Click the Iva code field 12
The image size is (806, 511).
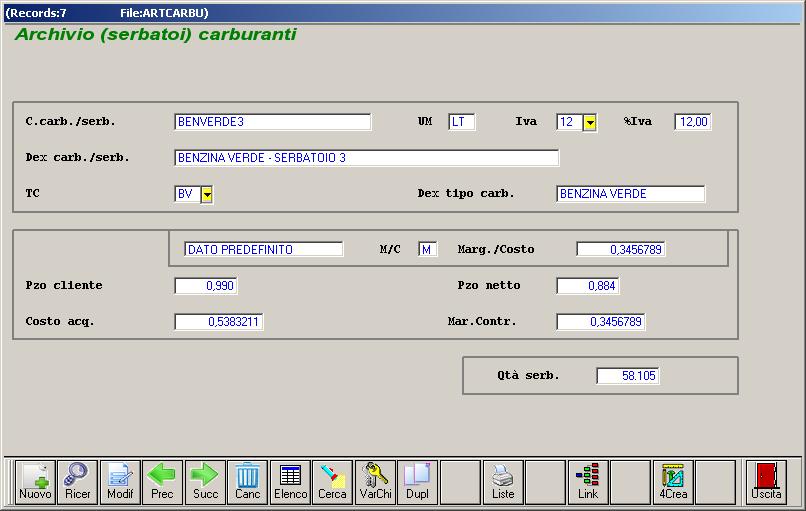pos(570,122)
